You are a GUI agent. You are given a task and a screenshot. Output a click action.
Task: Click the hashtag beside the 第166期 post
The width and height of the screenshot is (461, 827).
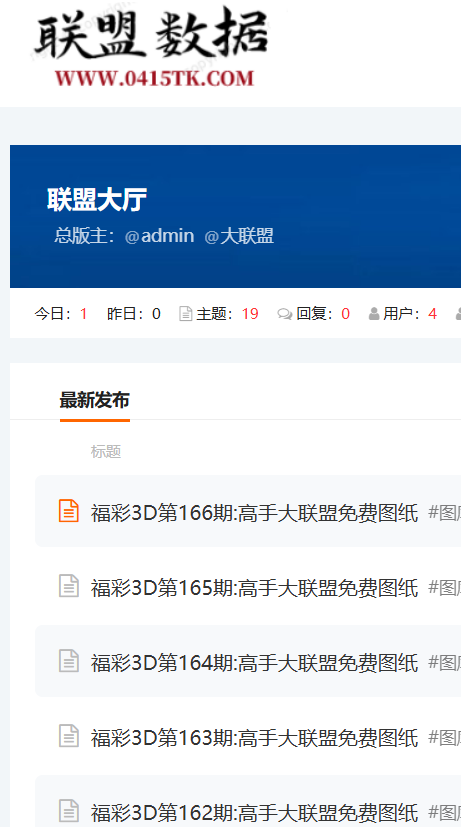click(x=444, y=513)
